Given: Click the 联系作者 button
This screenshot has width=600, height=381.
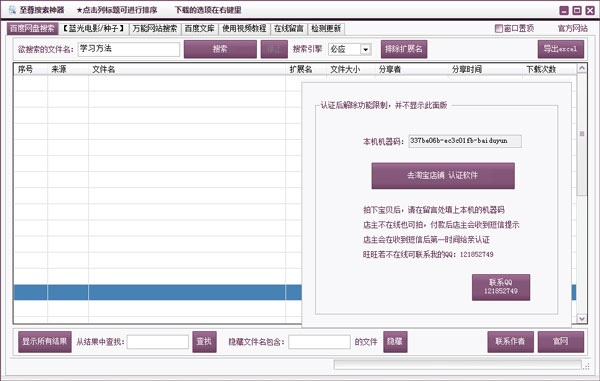Looking at the screenshot, I should [510, 342].
